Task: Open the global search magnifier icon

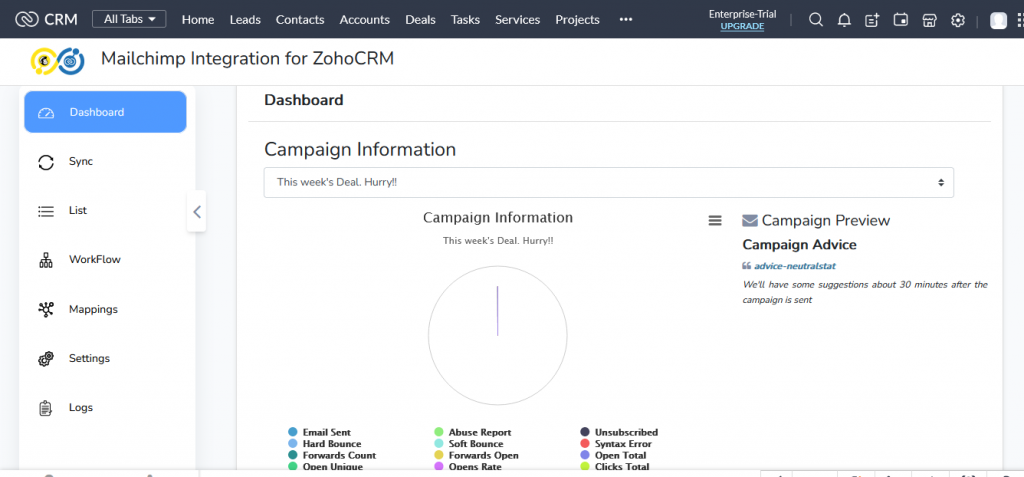Action: tap(816, 20)
